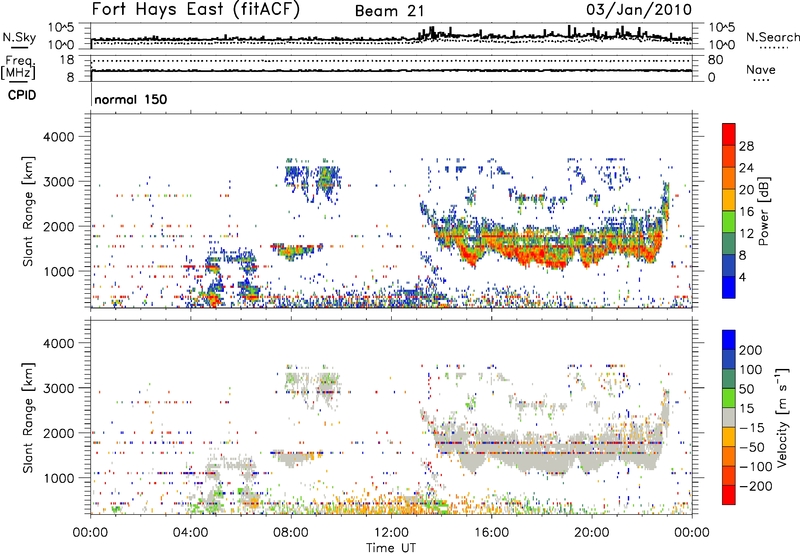Click the '3000' label on the power panel axis
This screenshot has height=554, width=800.
[x=58, y=182]
